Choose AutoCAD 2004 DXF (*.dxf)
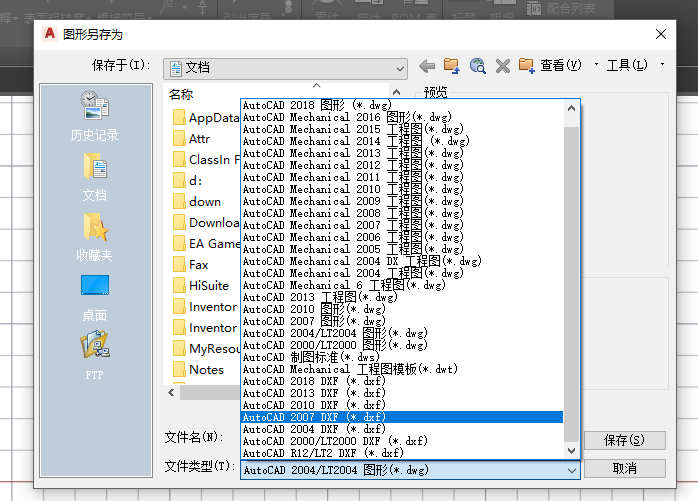The image size is (698, 501). pyautogui.click(x=402, y=430)
